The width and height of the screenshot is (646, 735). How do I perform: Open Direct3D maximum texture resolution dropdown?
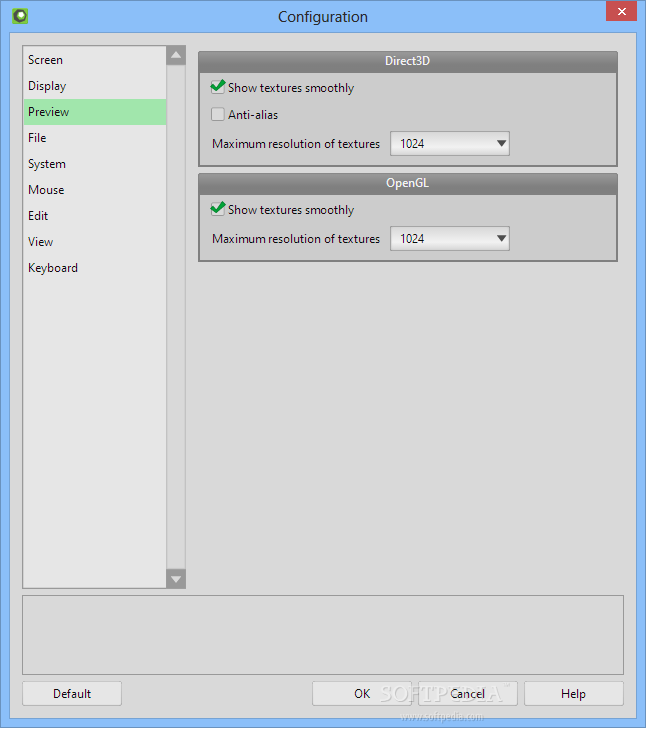(450, 143)
